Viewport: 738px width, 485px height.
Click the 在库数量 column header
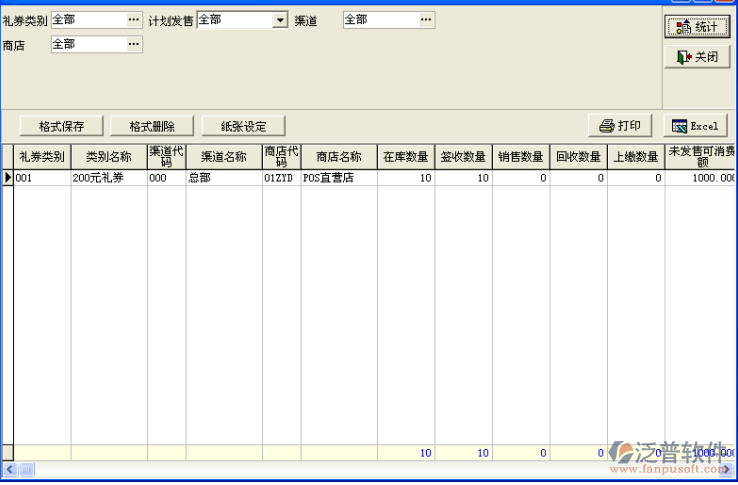(x=405, y=157)
